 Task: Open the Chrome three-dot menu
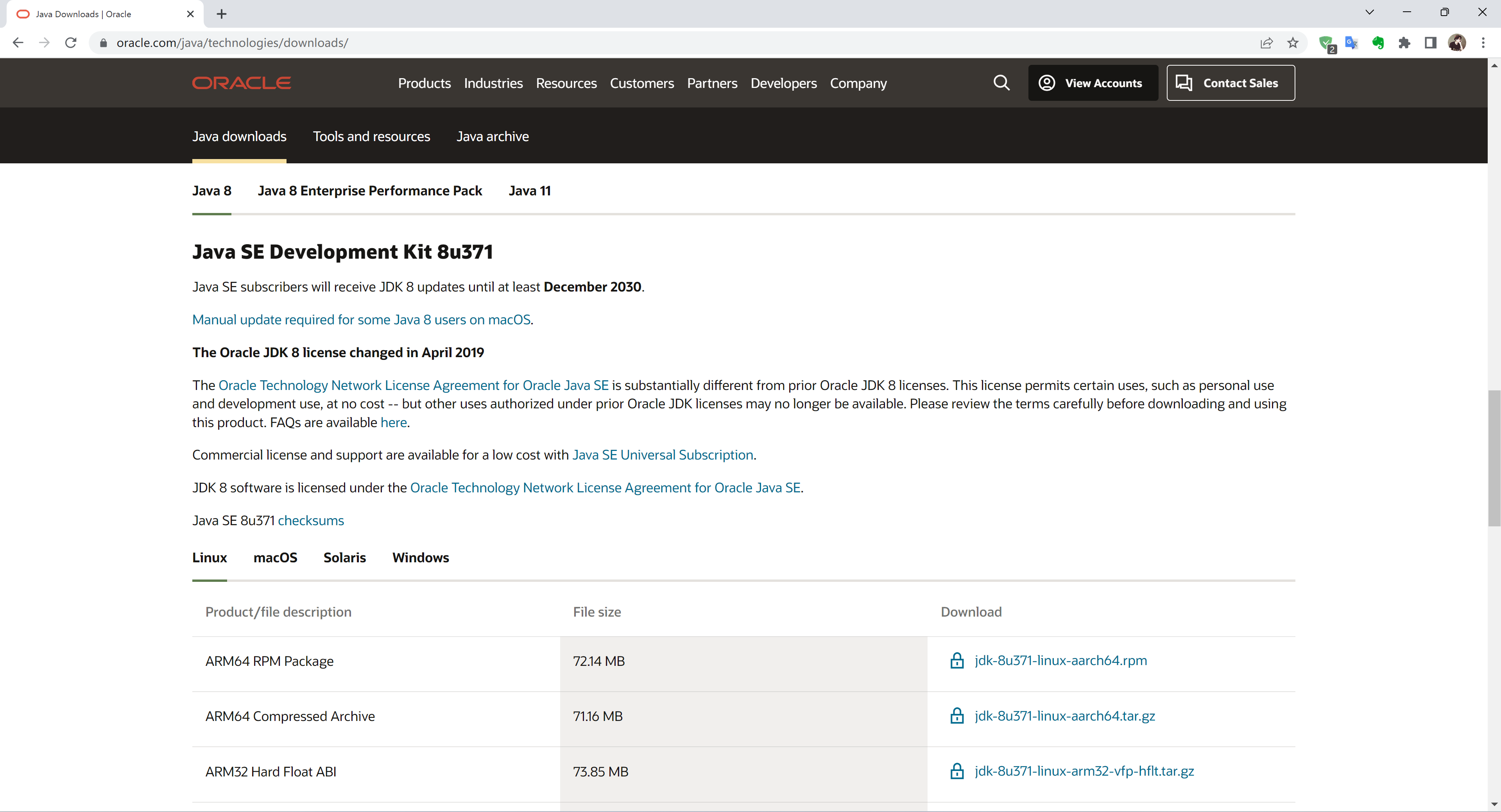click(1483, 43)
